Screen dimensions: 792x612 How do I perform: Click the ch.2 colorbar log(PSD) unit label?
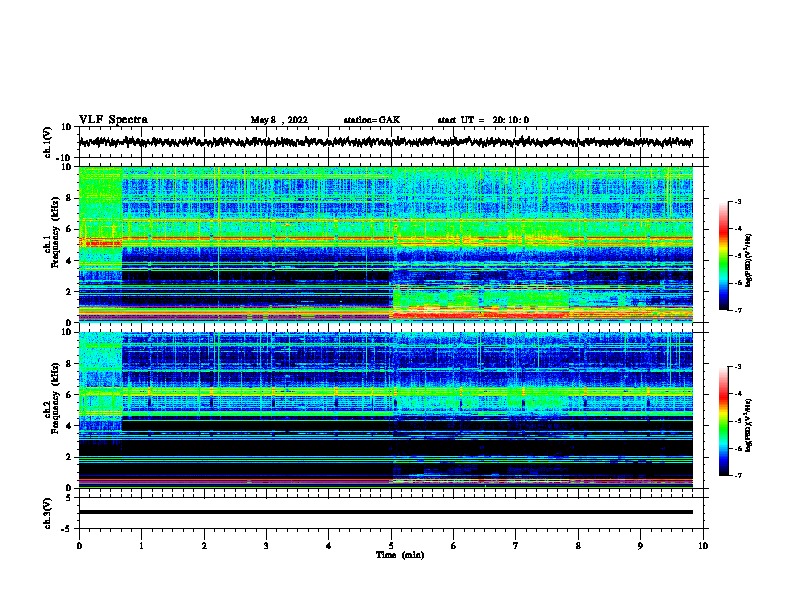point(749,425)
